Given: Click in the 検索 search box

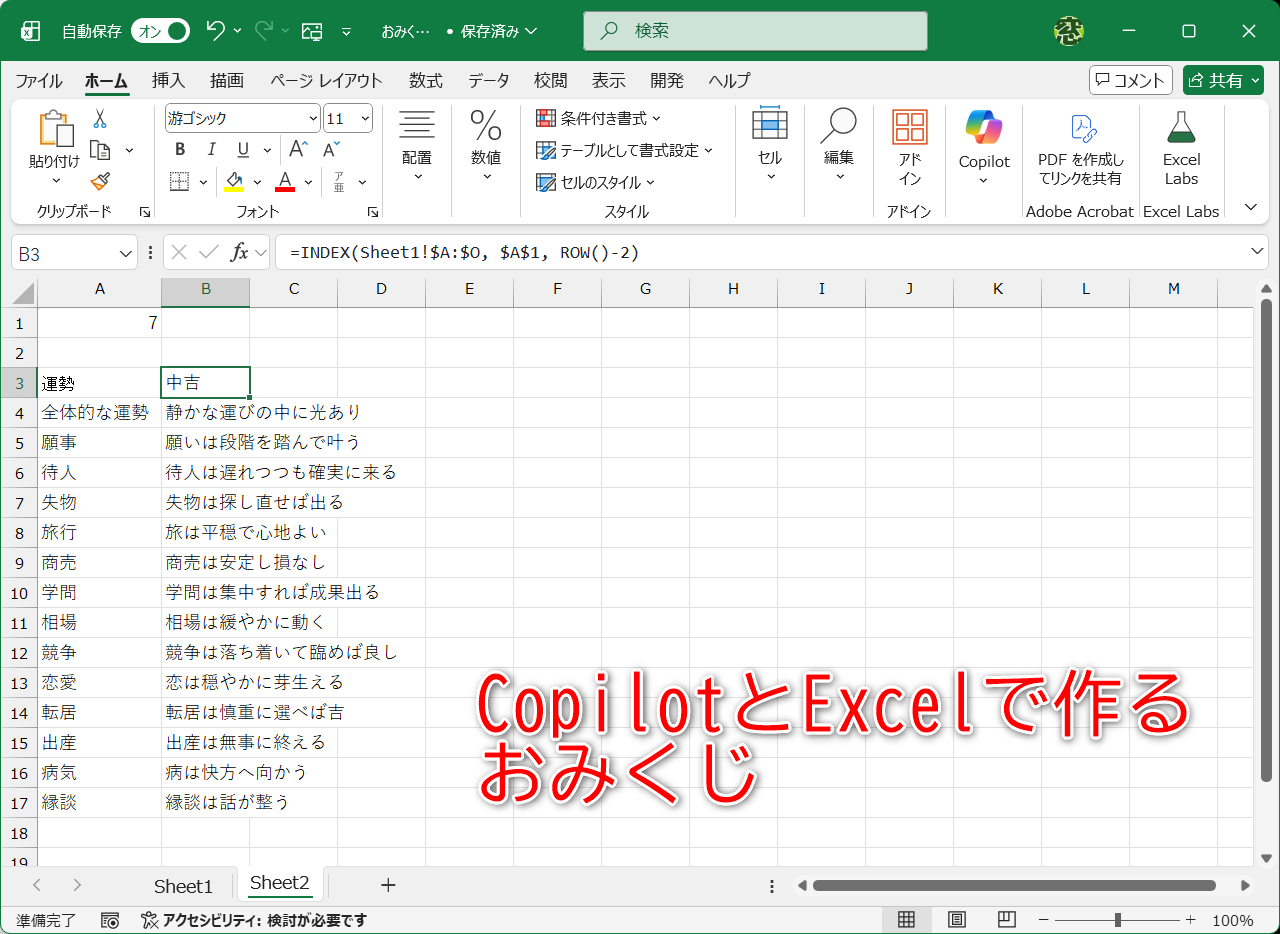Looking at the screenshot, I should point(755,31).
